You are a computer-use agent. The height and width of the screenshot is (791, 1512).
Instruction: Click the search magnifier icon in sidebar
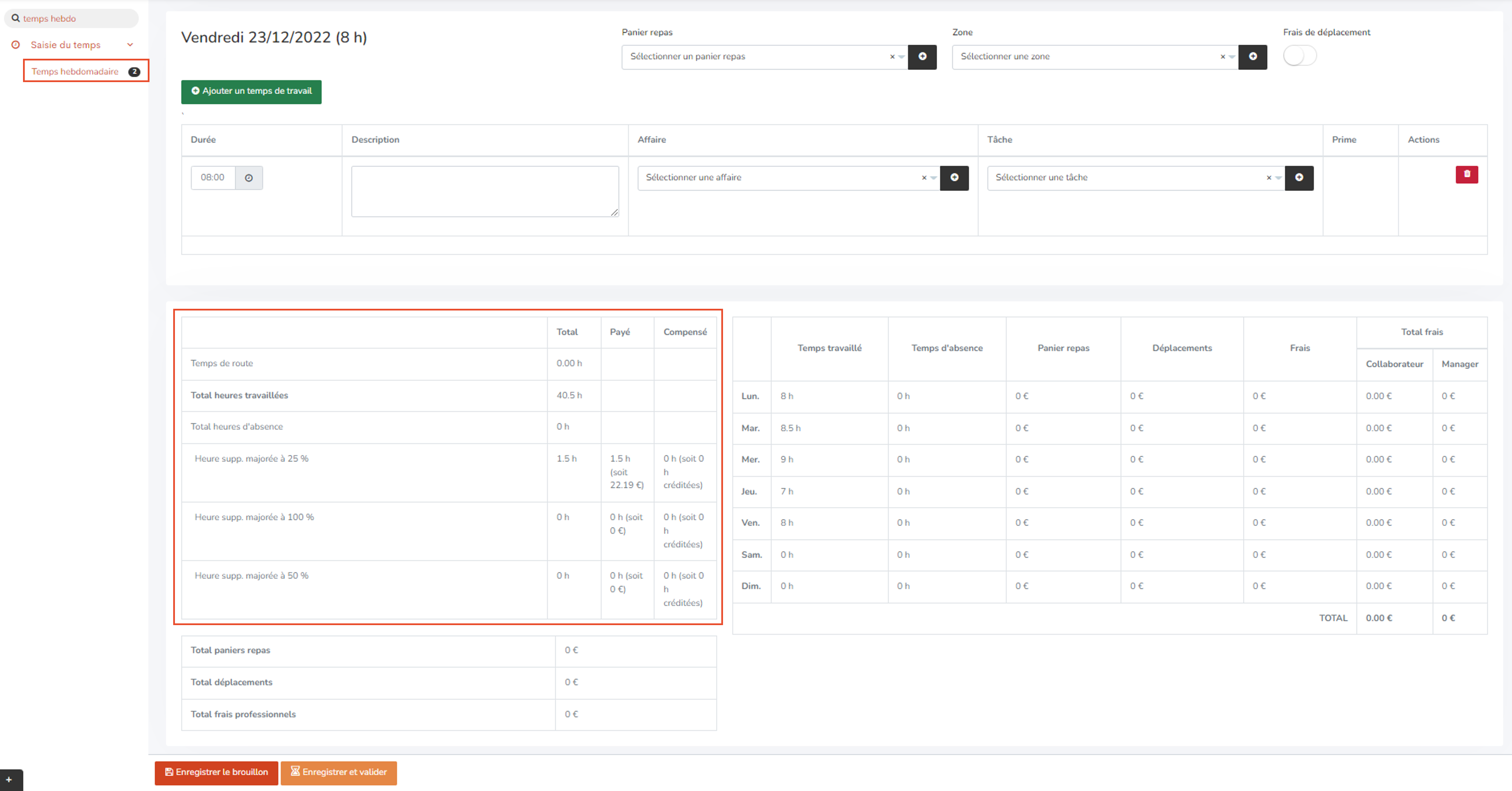[x=16, y=18]
